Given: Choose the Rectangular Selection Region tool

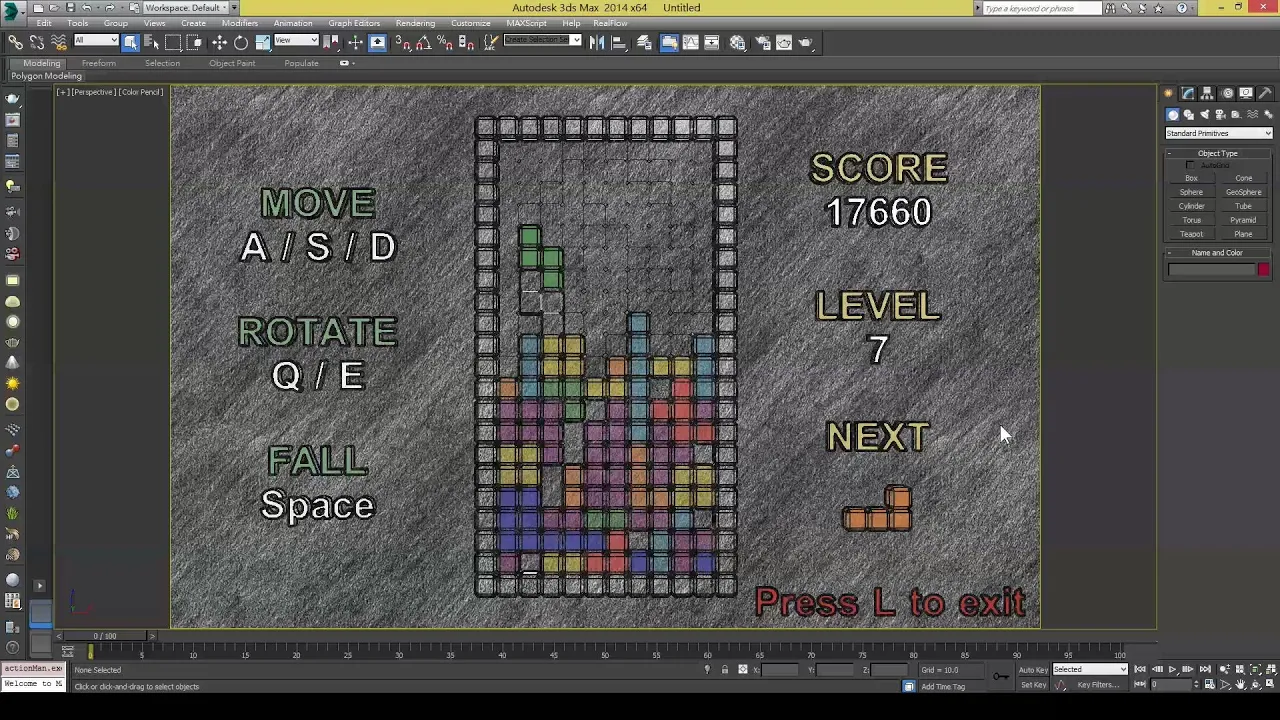Looking at the screenshot, I should [x=172, y=42].
